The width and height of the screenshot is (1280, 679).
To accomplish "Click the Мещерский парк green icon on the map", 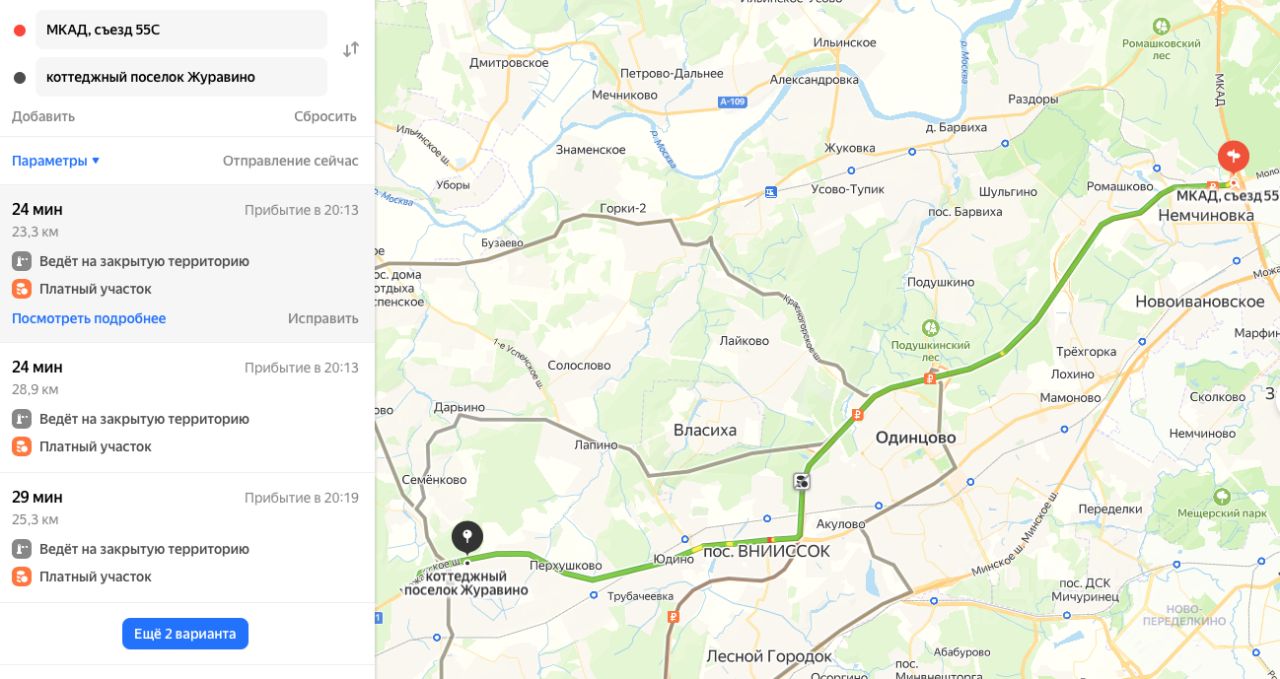I will click(x=1221, y=497).
